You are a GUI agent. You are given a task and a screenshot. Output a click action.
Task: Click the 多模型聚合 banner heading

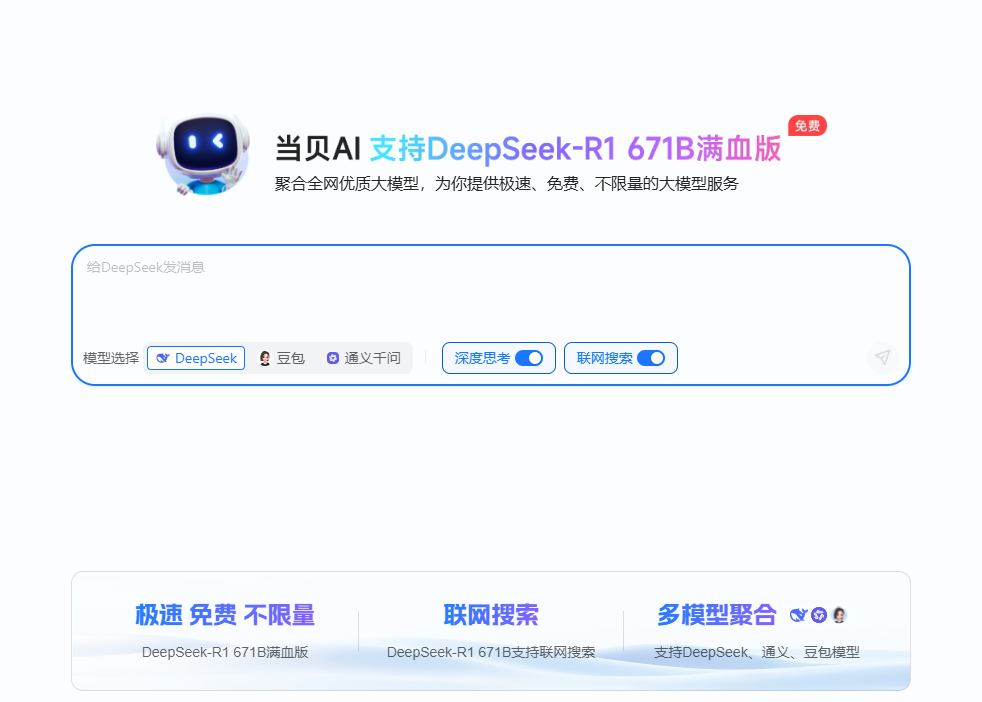pyautogui.click(x=717, y=615)
